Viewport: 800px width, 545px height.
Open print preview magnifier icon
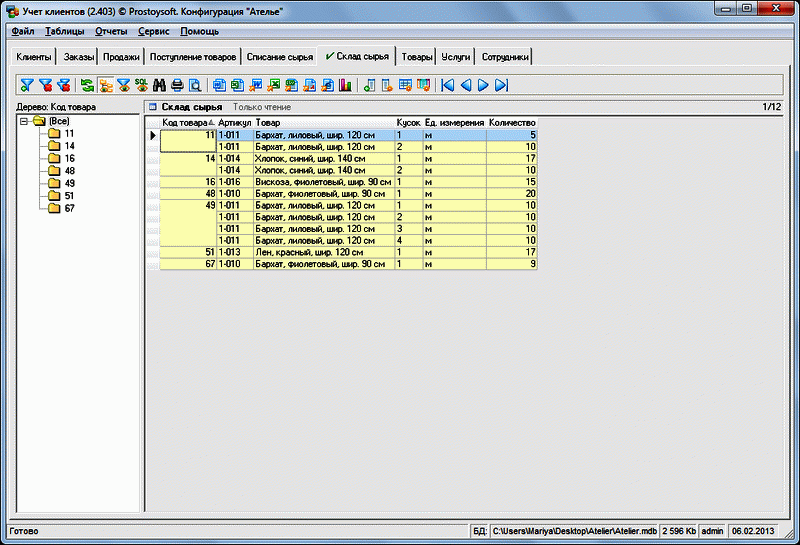[x=196, y=85]
